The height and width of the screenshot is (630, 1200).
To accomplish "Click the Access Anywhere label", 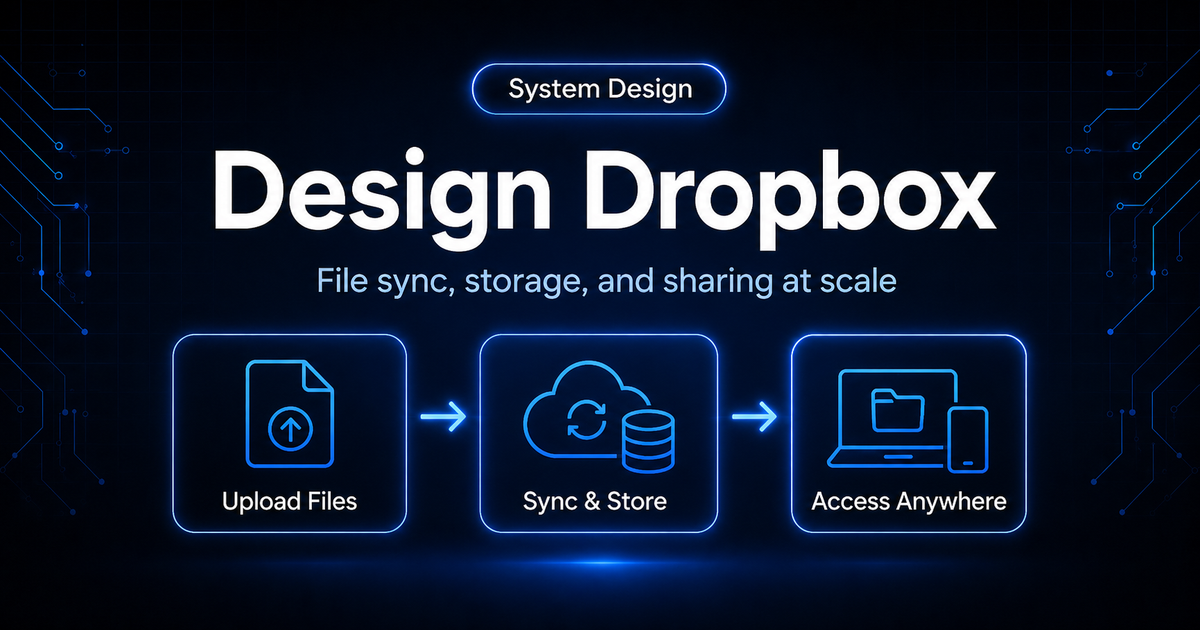I will click(x=909, y=500).
